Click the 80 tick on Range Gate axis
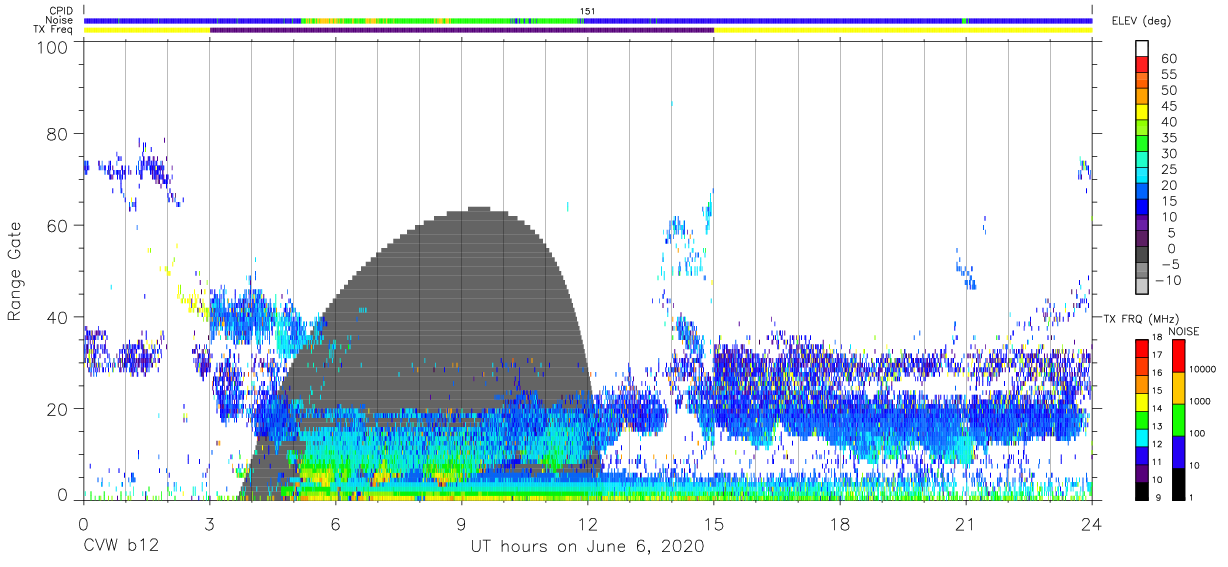The width and height of the screenshot is (1228, 567). [58, 135]
